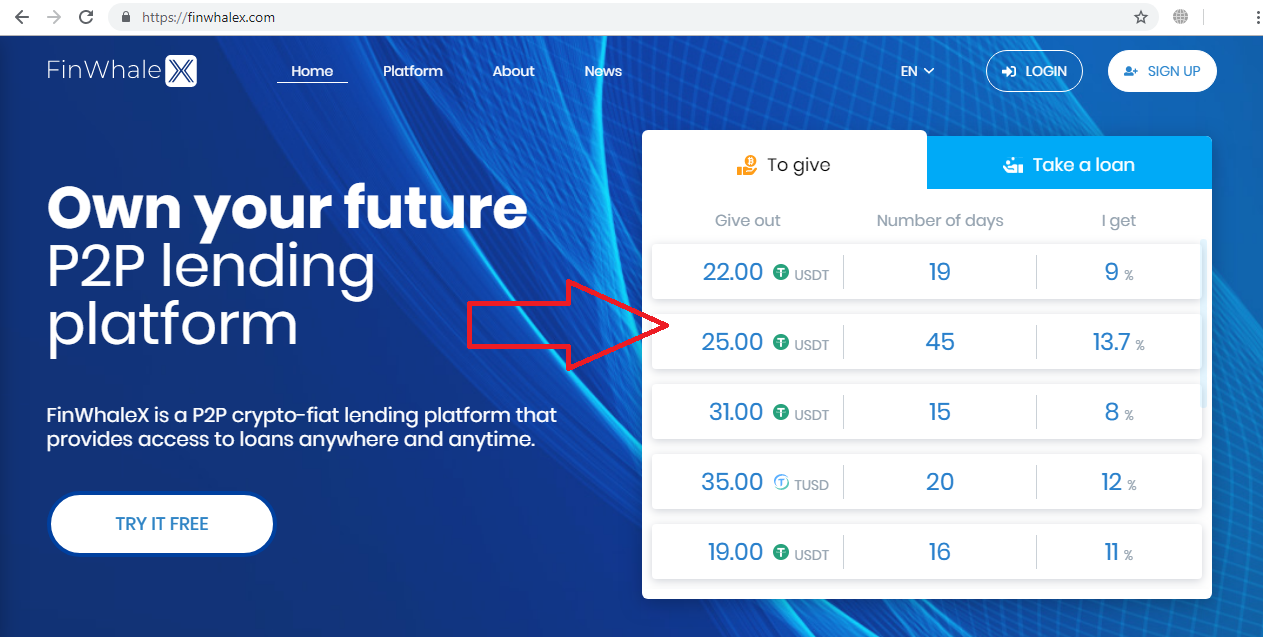Click the 12 % return value
The height and width of the screenshot is (637, 1263).
tap(1118, 482)
